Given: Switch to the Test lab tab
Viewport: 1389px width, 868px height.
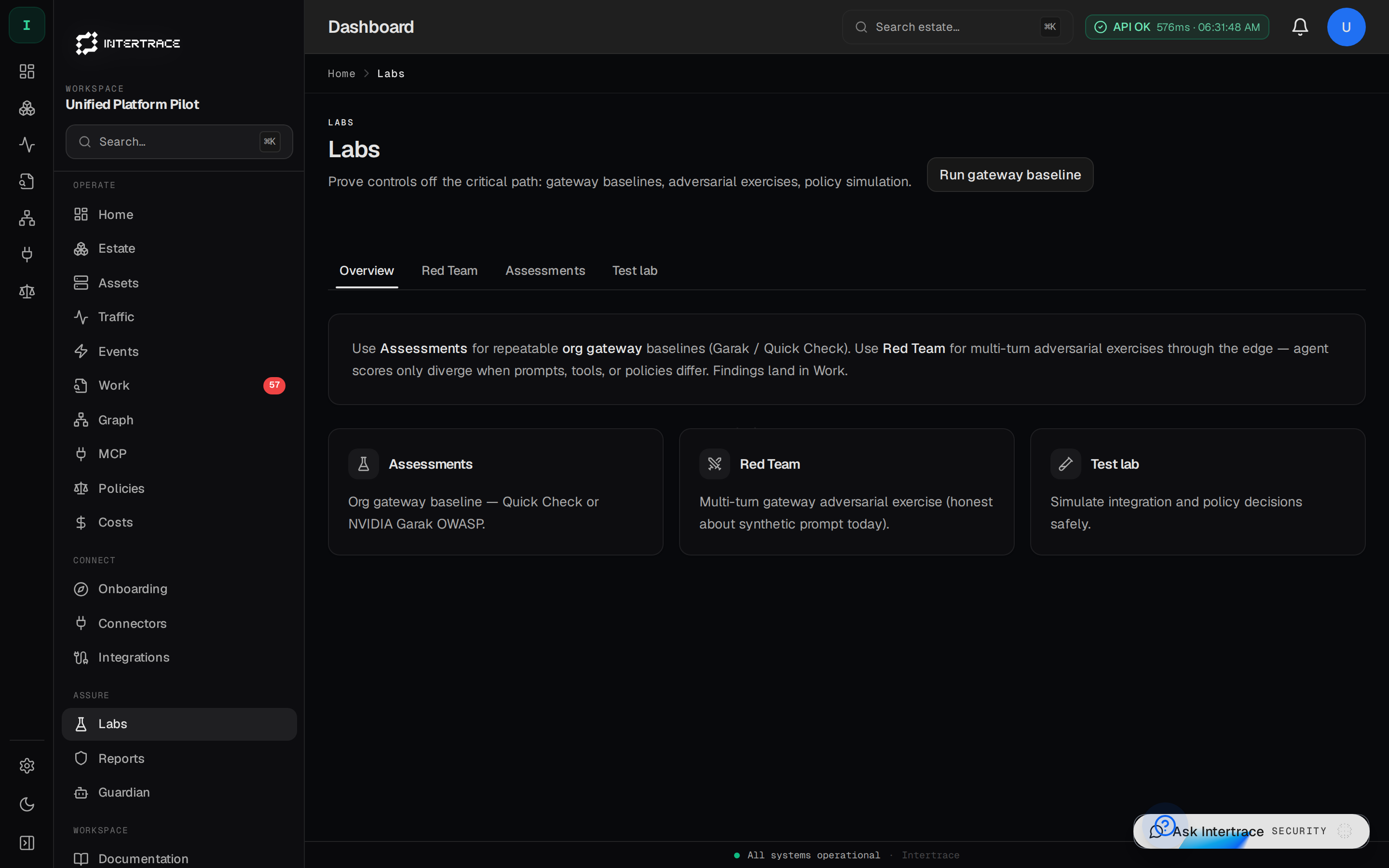Looking at the screenshot, I should coord(635,271).
